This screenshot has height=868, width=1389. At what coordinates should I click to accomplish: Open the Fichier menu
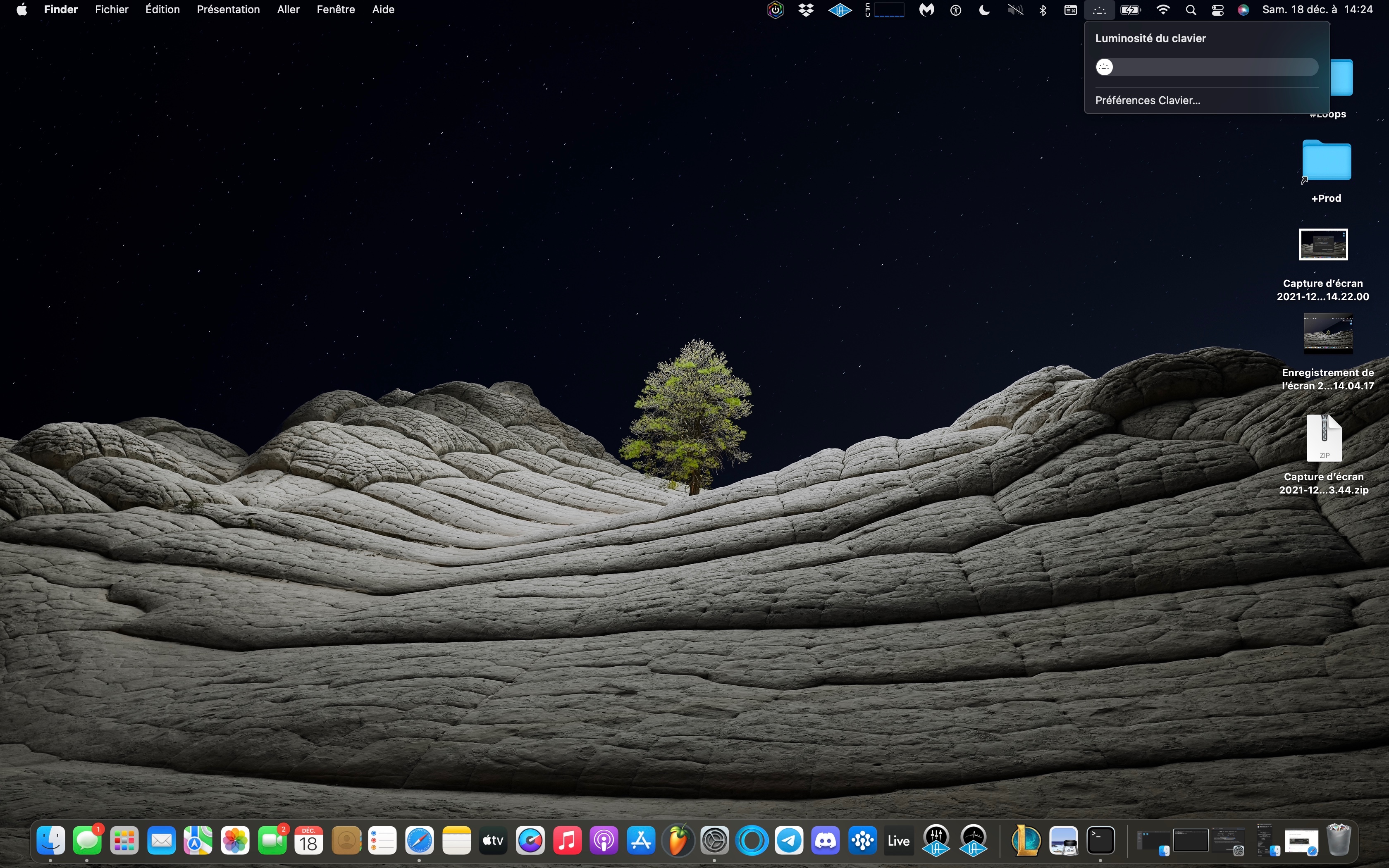coord(111,10)
